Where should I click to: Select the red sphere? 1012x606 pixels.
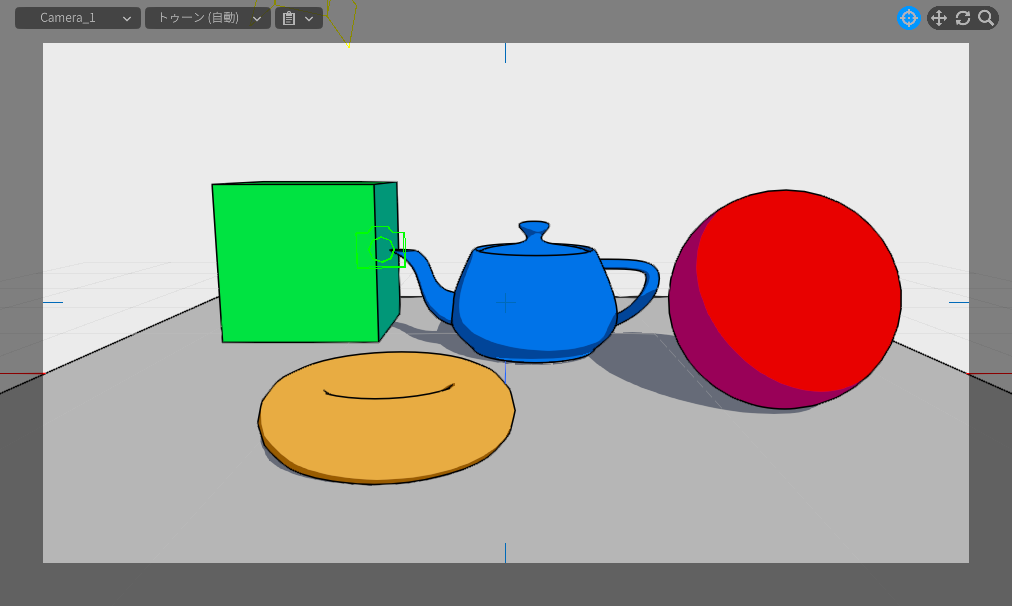pos(800,285)
